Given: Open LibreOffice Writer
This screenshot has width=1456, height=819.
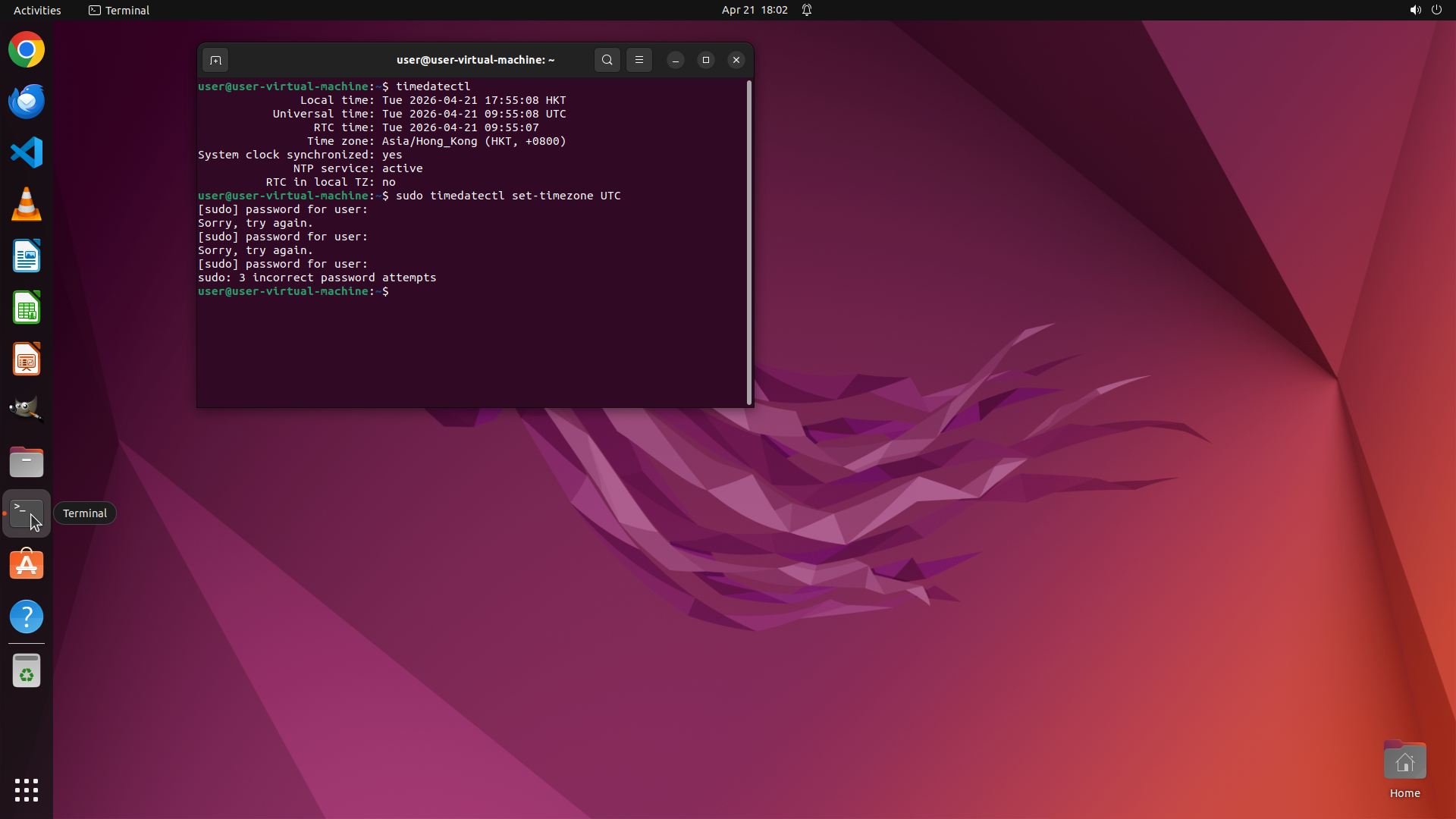Looking at the screenshot, I should [x=27, y=256].
